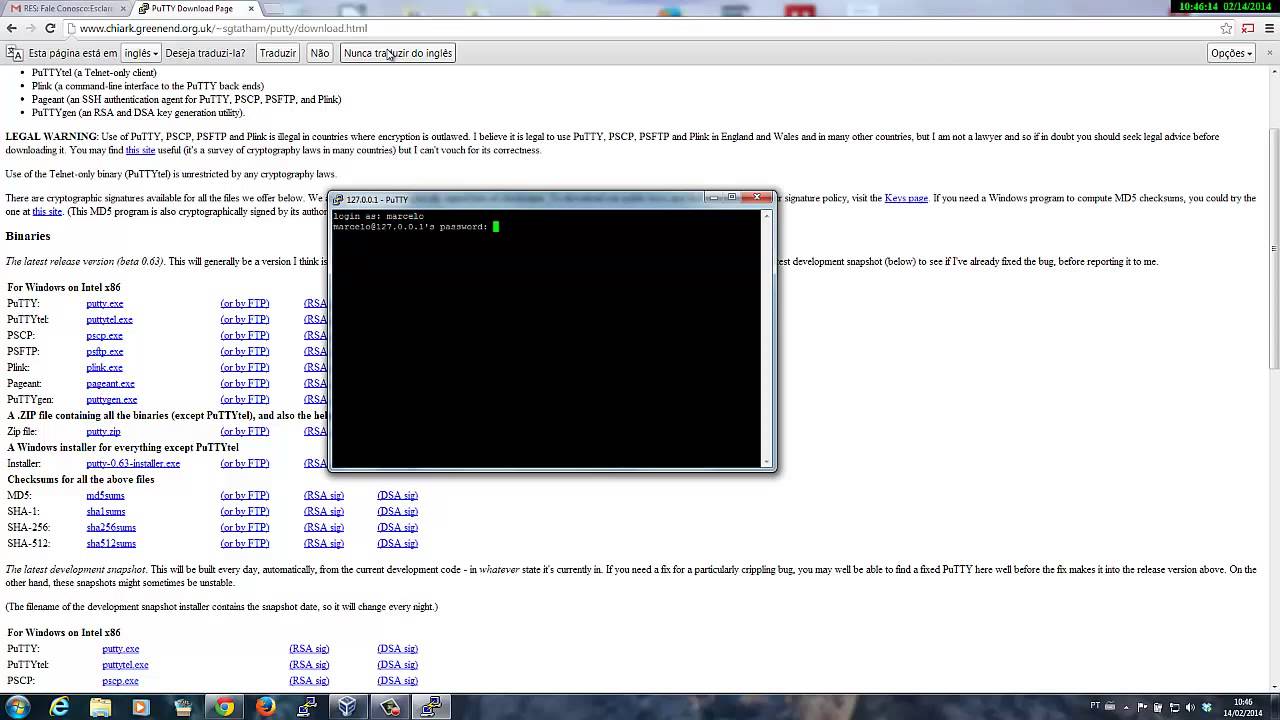This screenshot has height=720, width=1280.
Task: Click (or by FTP) link in Installer row
Action: (245, 463)
